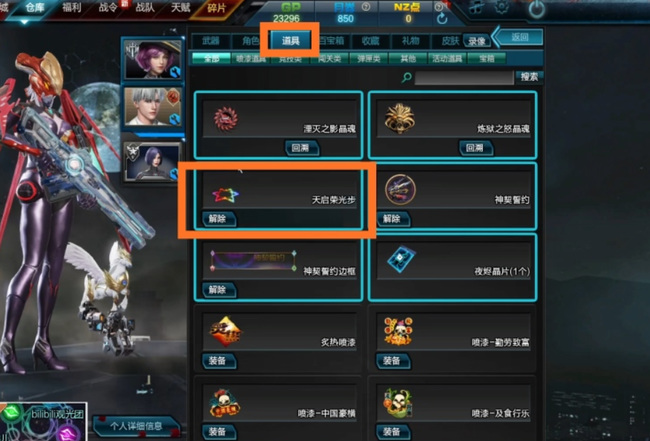This screenshot has width=650, height=441.
Task: Click the 神契誓约 round weapon icon
Action: click(400, 190)
